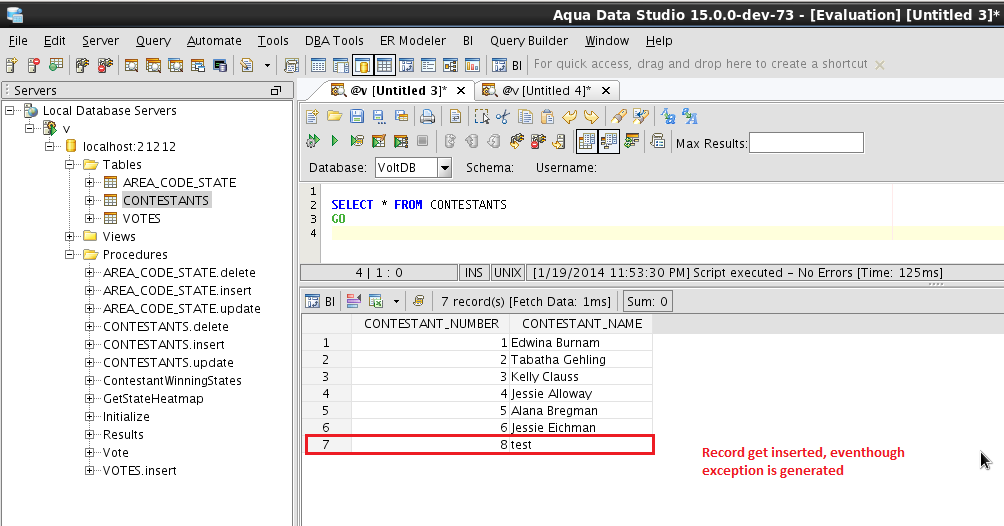Redo the last edit
The image size is (1004, 526).
tap(591, 117)
